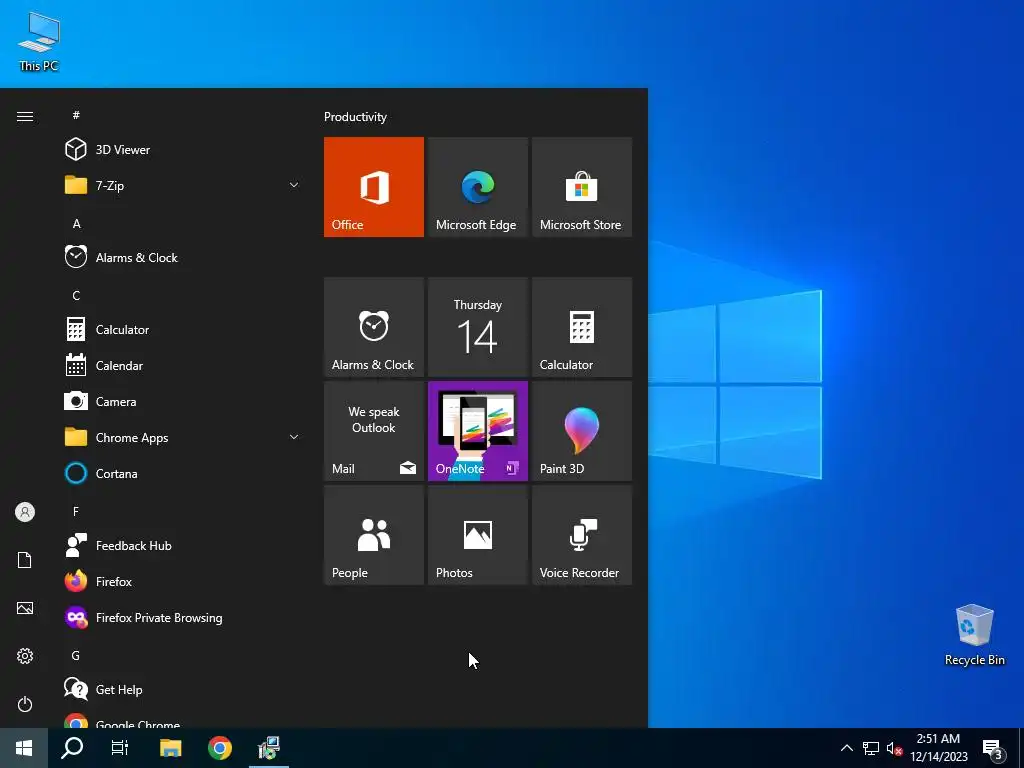Launch Alarms & Clock from app list

tap(182, 257)
